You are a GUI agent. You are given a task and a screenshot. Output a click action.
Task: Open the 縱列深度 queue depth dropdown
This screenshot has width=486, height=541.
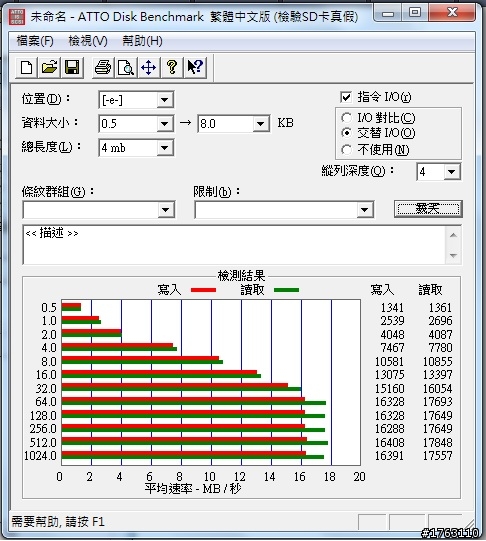coord(452,171)
